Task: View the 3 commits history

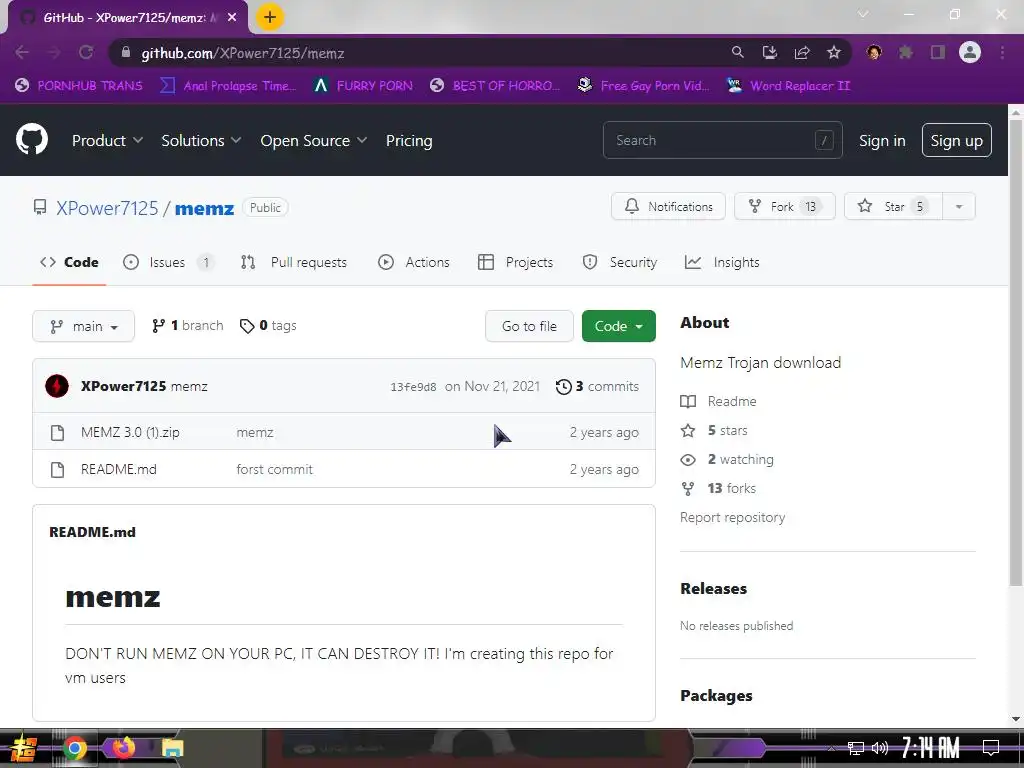Action: coord(598,387)
